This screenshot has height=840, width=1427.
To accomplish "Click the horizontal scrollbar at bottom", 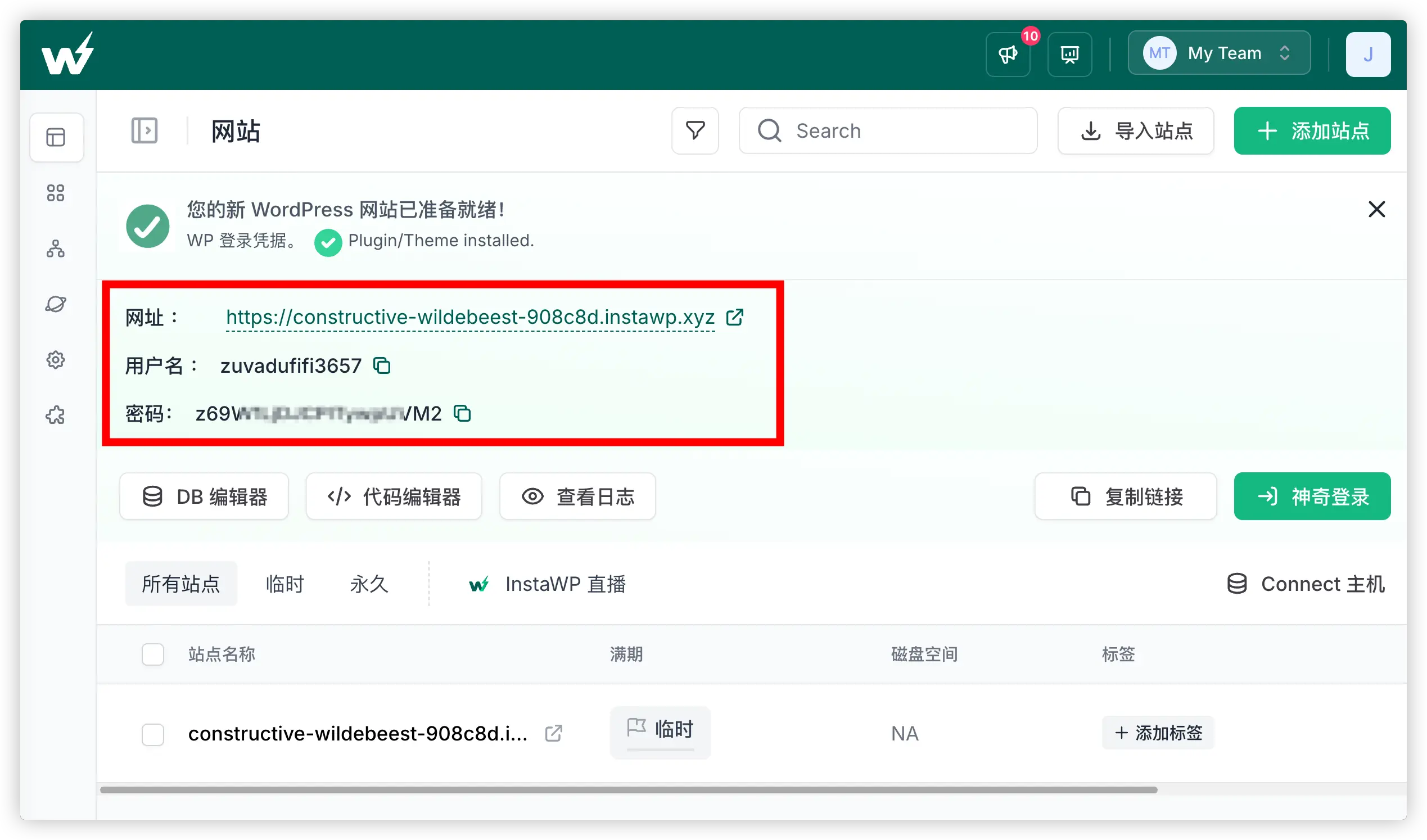I will pyautogui.click(x=629, y=789).
